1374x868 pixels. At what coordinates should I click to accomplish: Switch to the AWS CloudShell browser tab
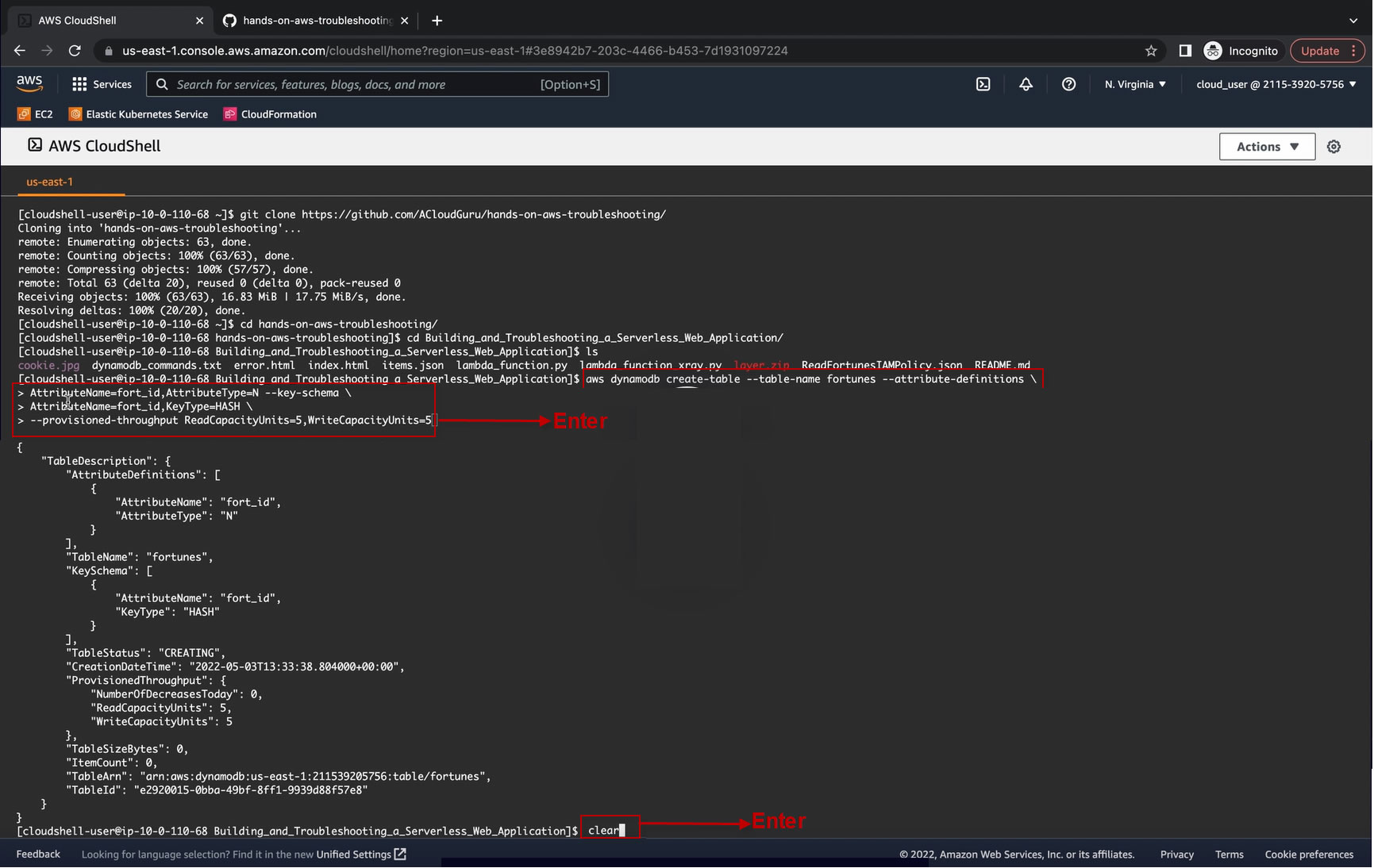[110, 21]
